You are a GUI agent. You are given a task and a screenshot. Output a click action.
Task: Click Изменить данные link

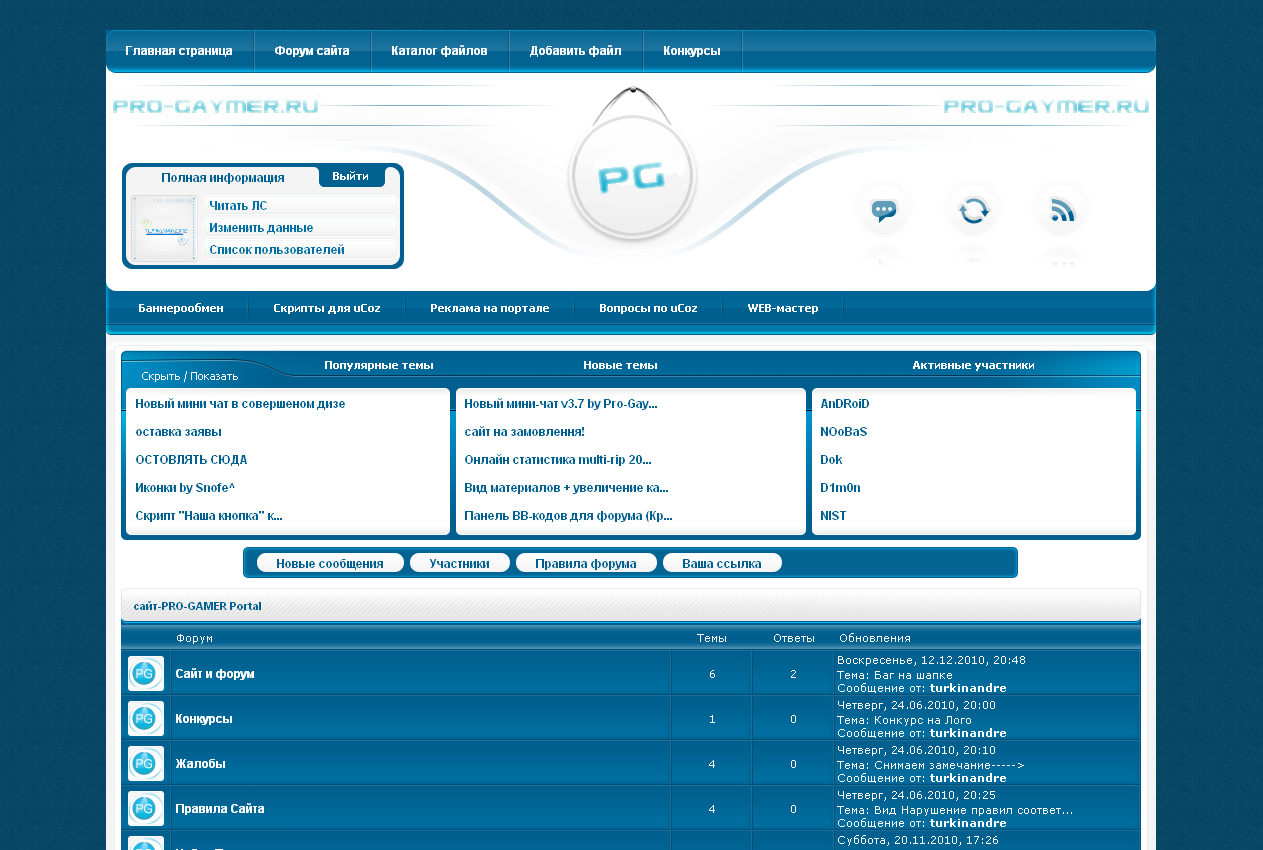(x=261, y=228)
